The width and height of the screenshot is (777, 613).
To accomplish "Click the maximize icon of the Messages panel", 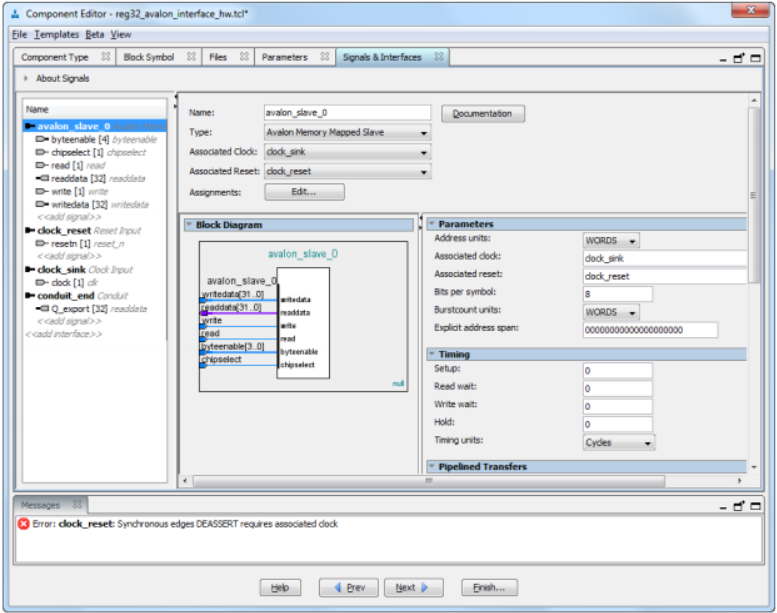I will [755, 506].
